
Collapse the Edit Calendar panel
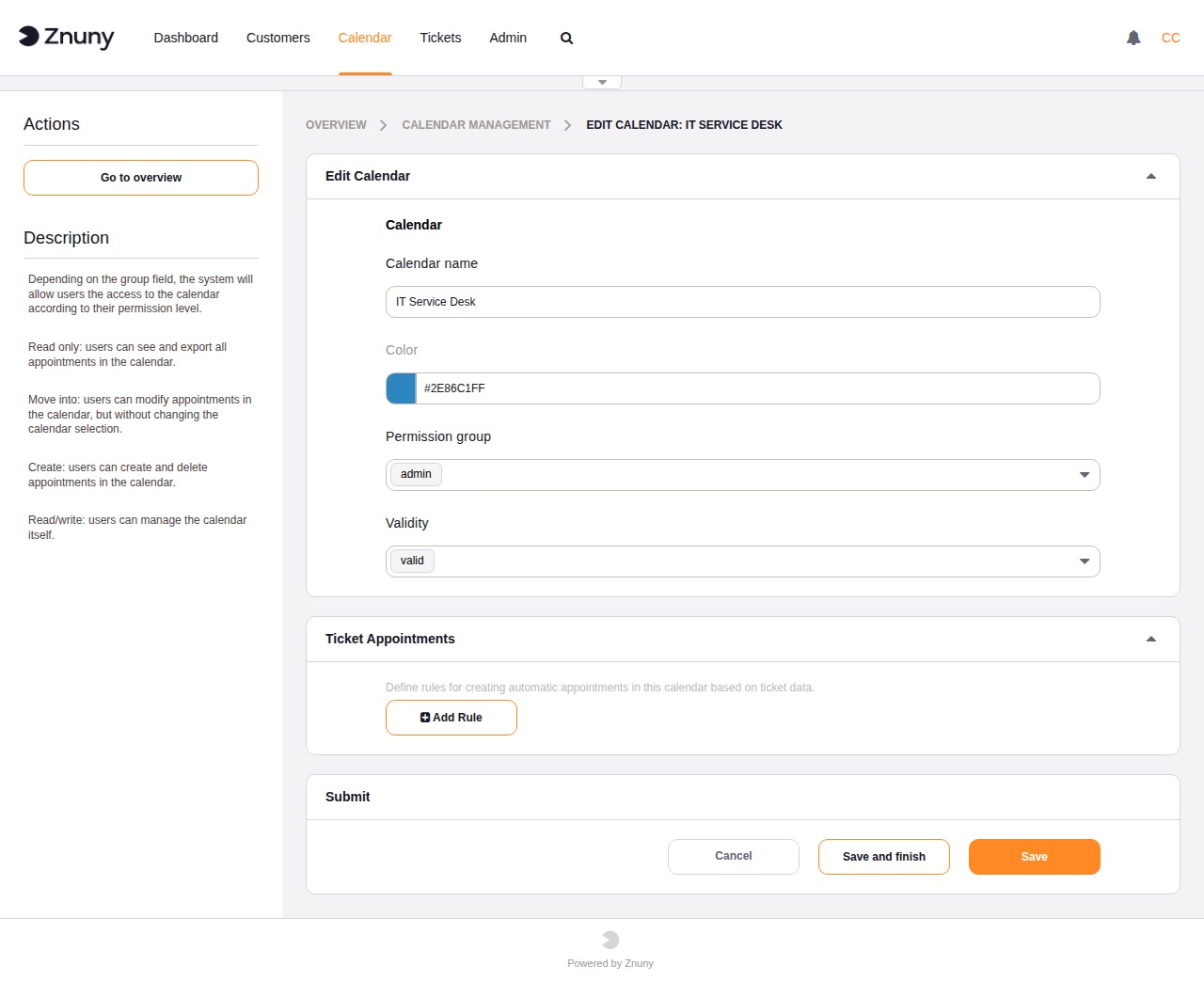point(1150,177)
